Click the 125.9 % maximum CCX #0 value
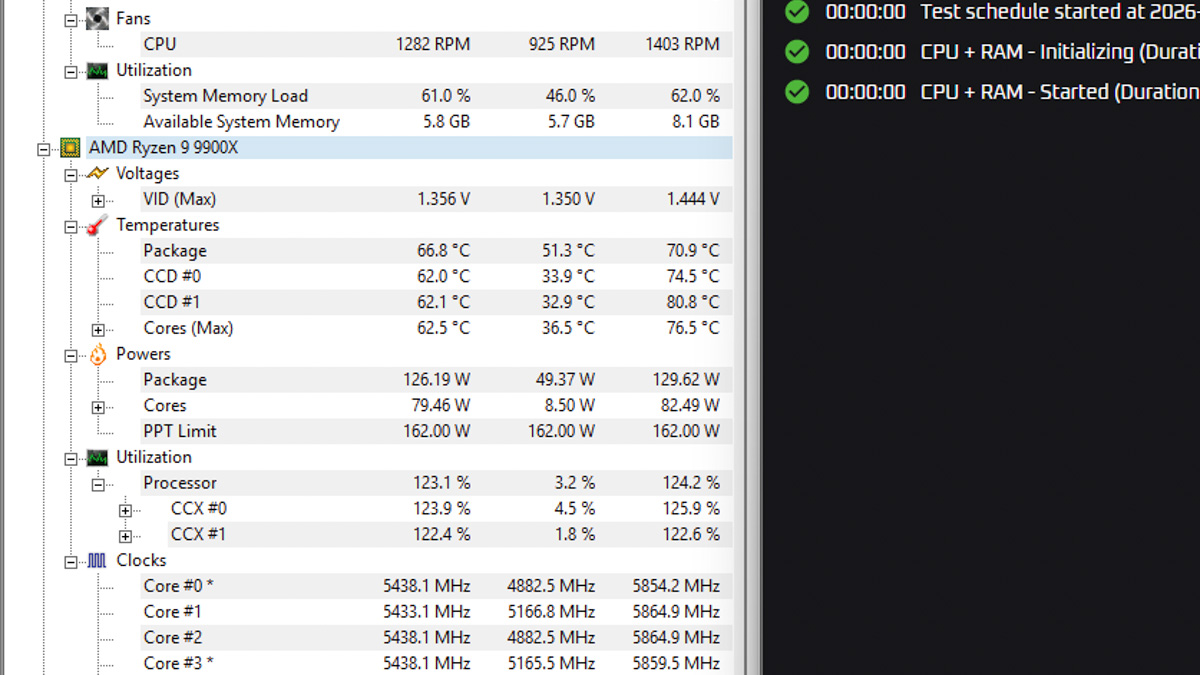The width and height of the screenshot is (1200, 675). [x=691, y=509]
